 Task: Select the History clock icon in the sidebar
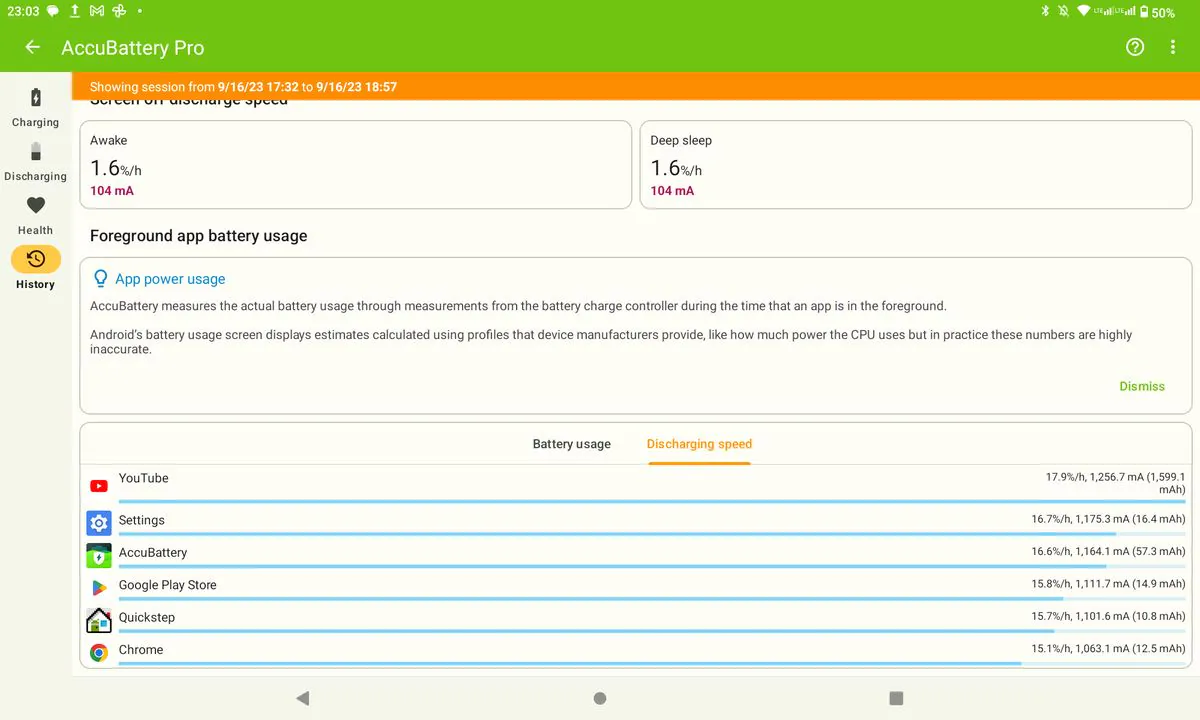coord(36,259)
